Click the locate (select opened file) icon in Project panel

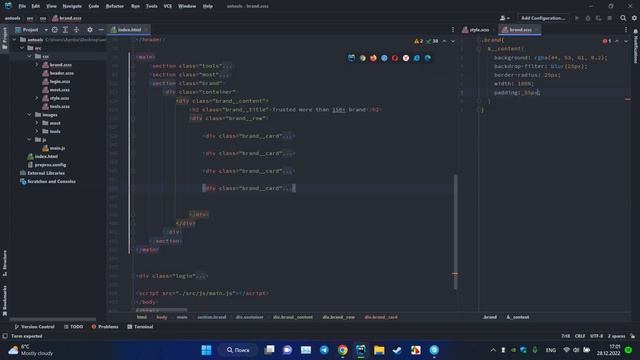[54, 30]
